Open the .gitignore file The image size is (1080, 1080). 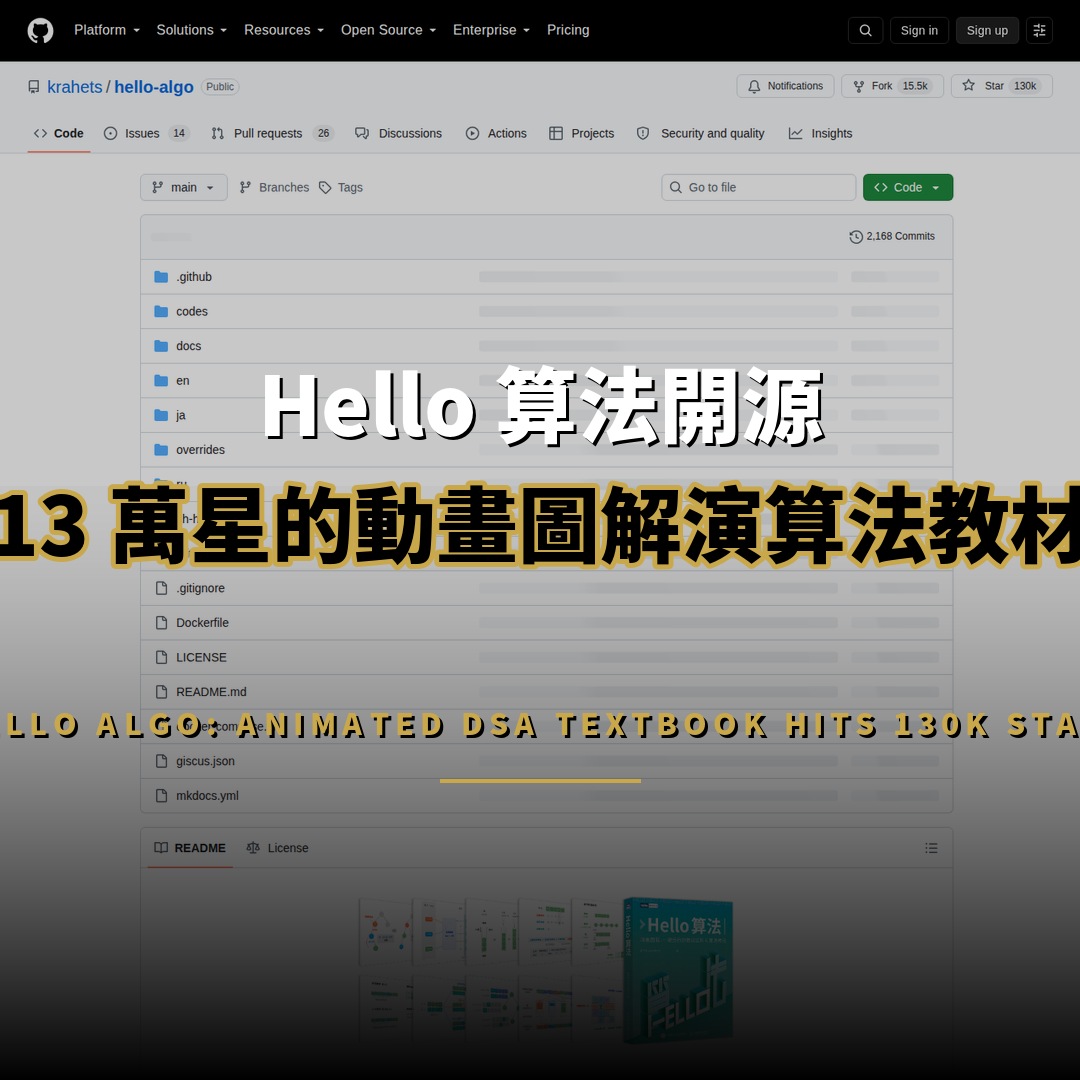pos(200,588)
